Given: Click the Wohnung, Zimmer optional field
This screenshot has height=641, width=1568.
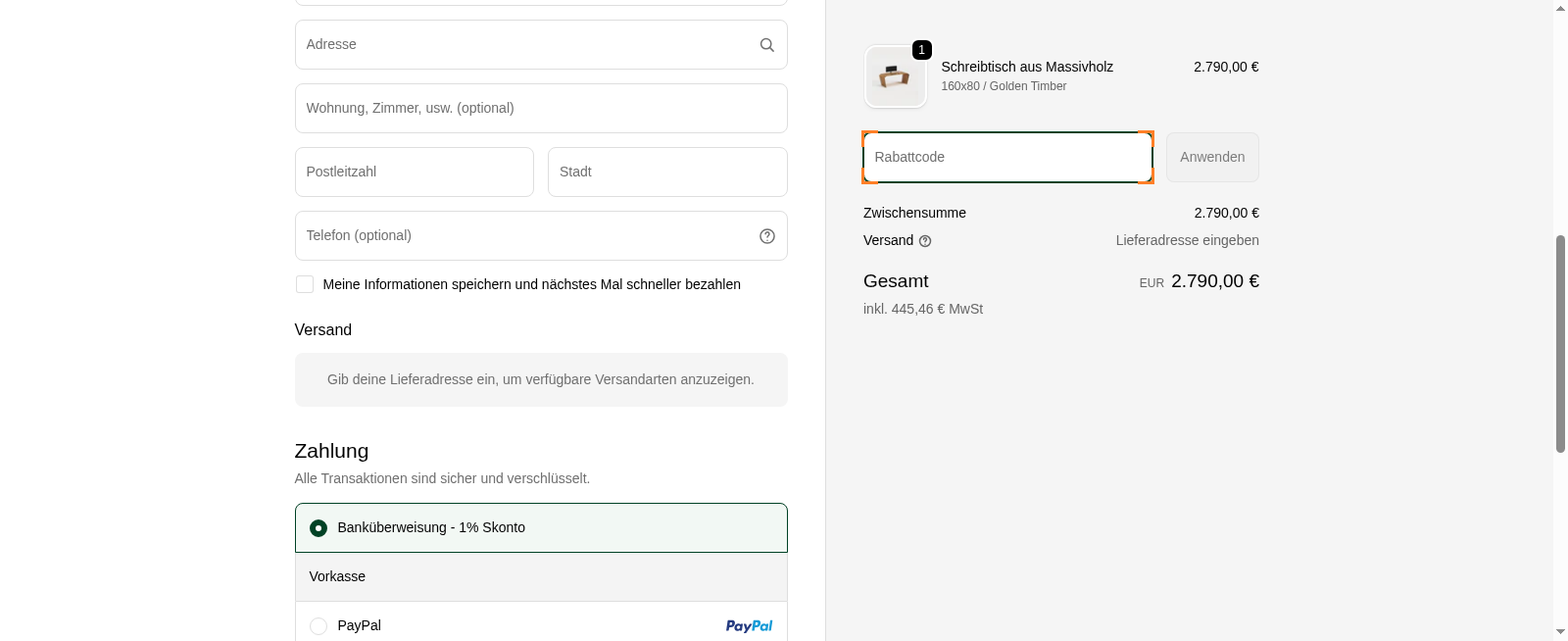Looking at the screenshot, I should tap(541, 108).
